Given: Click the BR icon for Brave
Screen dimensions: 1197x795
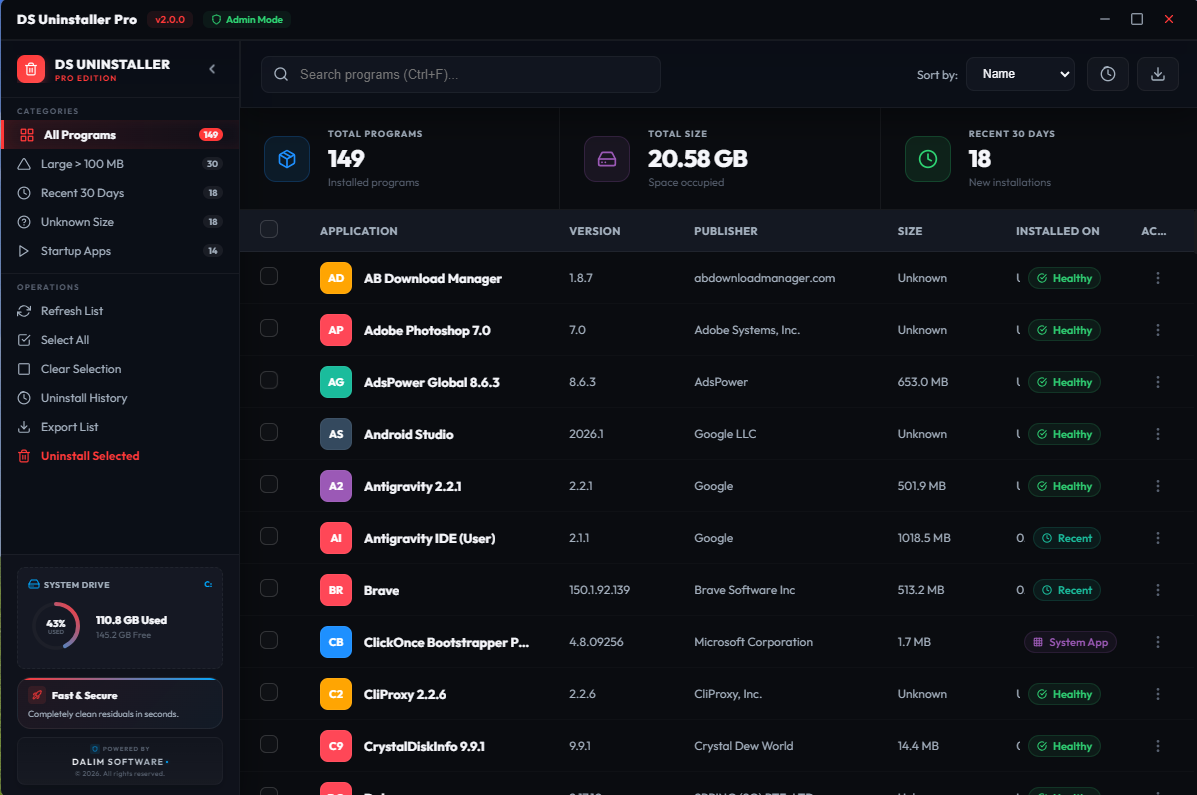Looking at the screenshot, I should pos(336,590).
